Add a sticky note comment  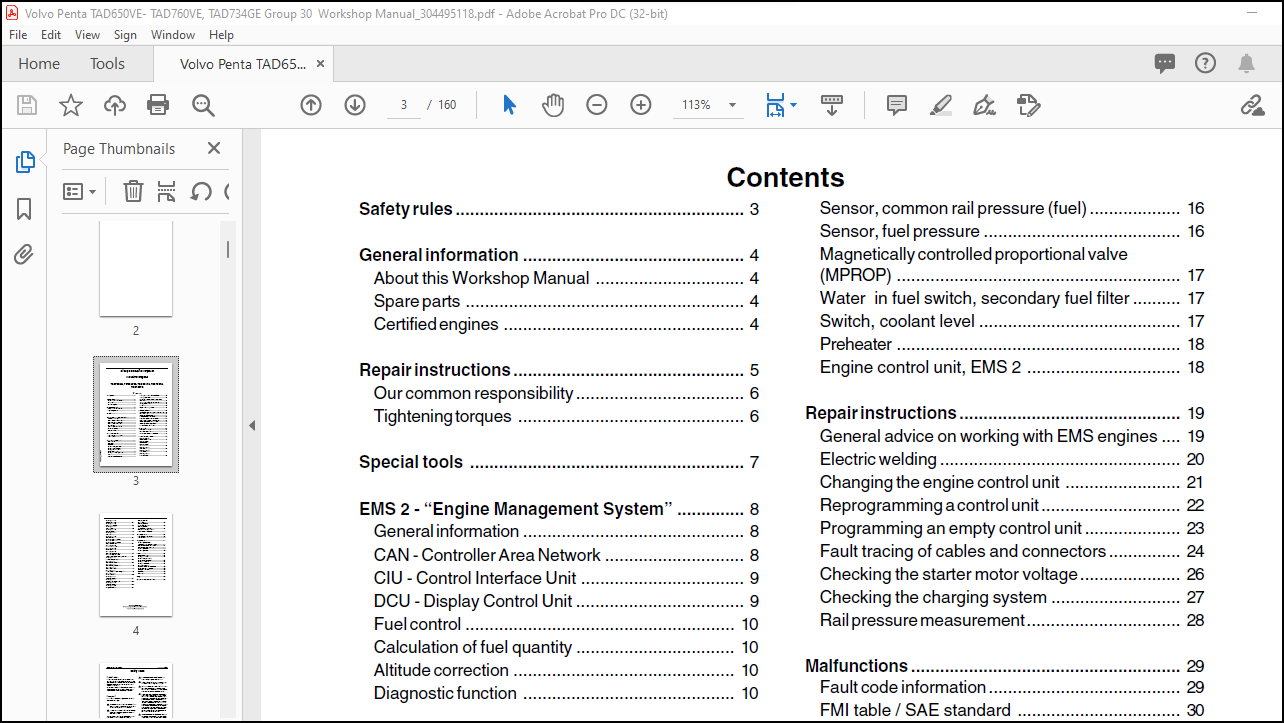point(897,105)
